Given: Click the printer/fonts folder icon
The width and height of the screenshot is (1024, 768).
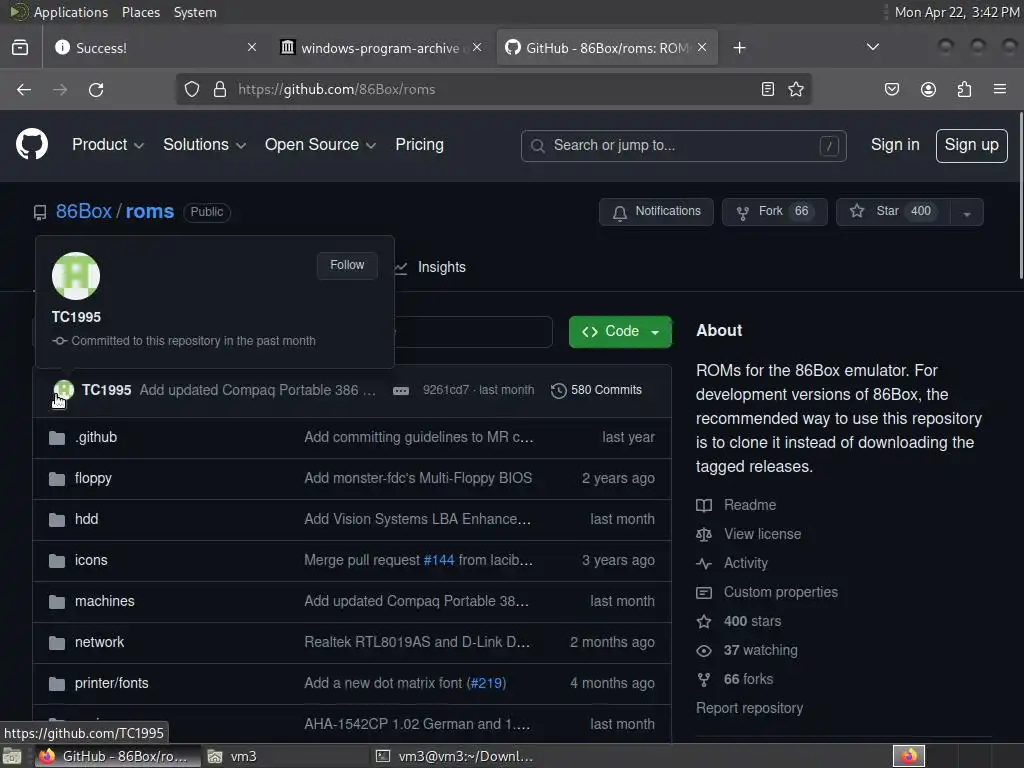Looking at the screenshot, I should (57, 684).
